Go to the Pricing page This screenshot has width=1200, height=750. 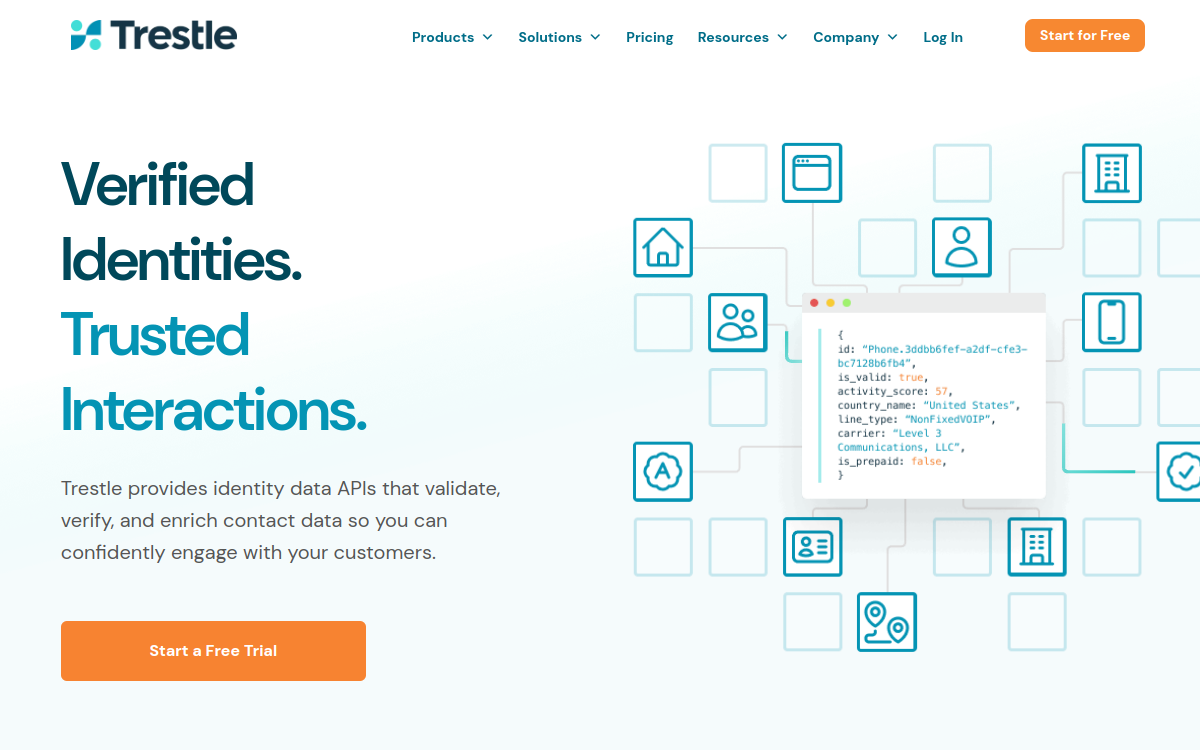[650, 37]
